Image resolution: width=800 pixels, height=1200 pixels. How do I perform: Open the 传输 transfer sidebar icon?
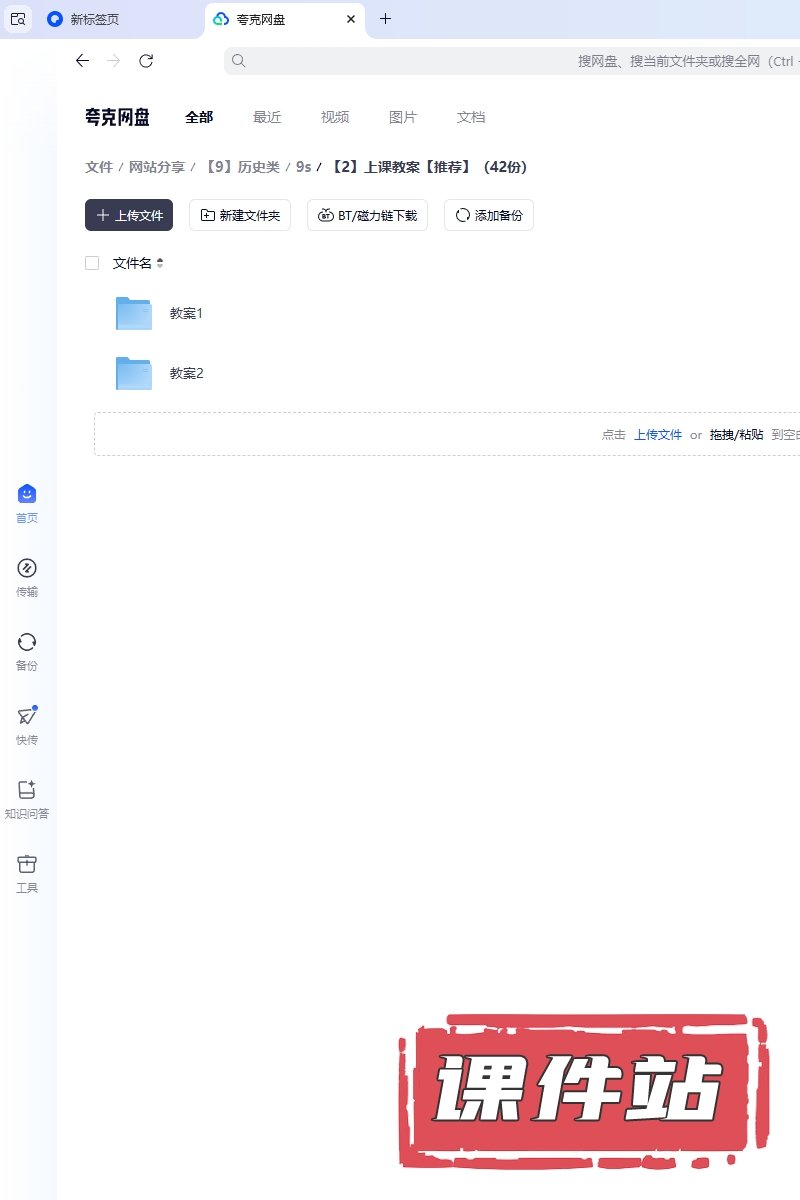[x=27, y=569]
